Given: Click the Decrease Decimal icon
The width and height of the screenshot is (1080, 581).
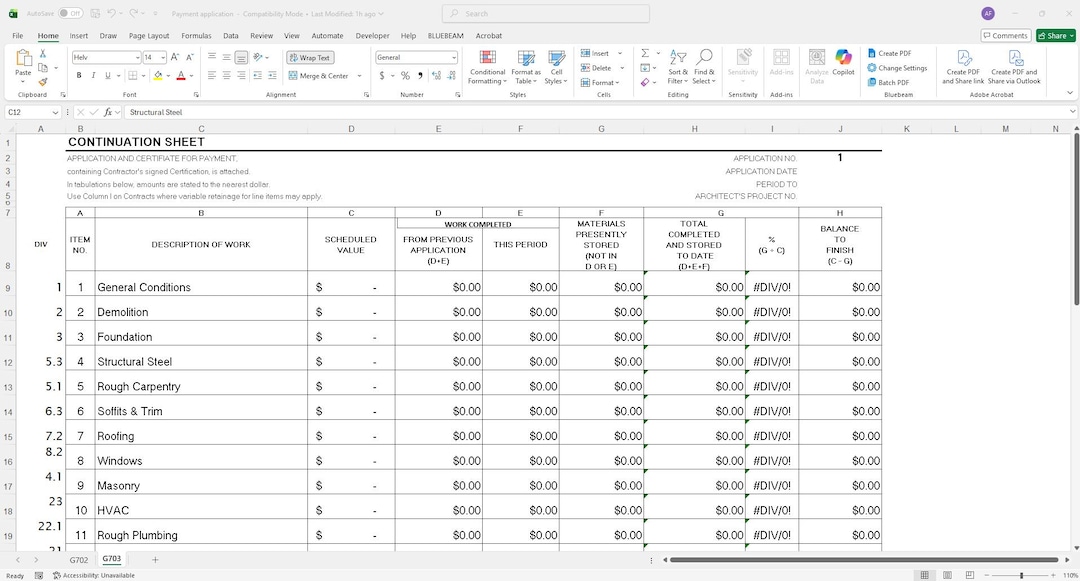Looking at the screenshot, I should point(452,76).
